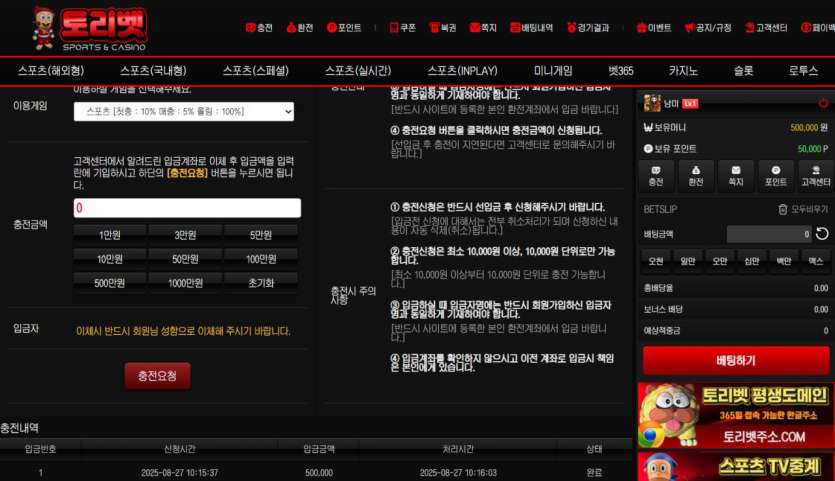The image size is (835, 481).
Task: Clear betslip with trash icon 모두비우기
Action: 803,209
